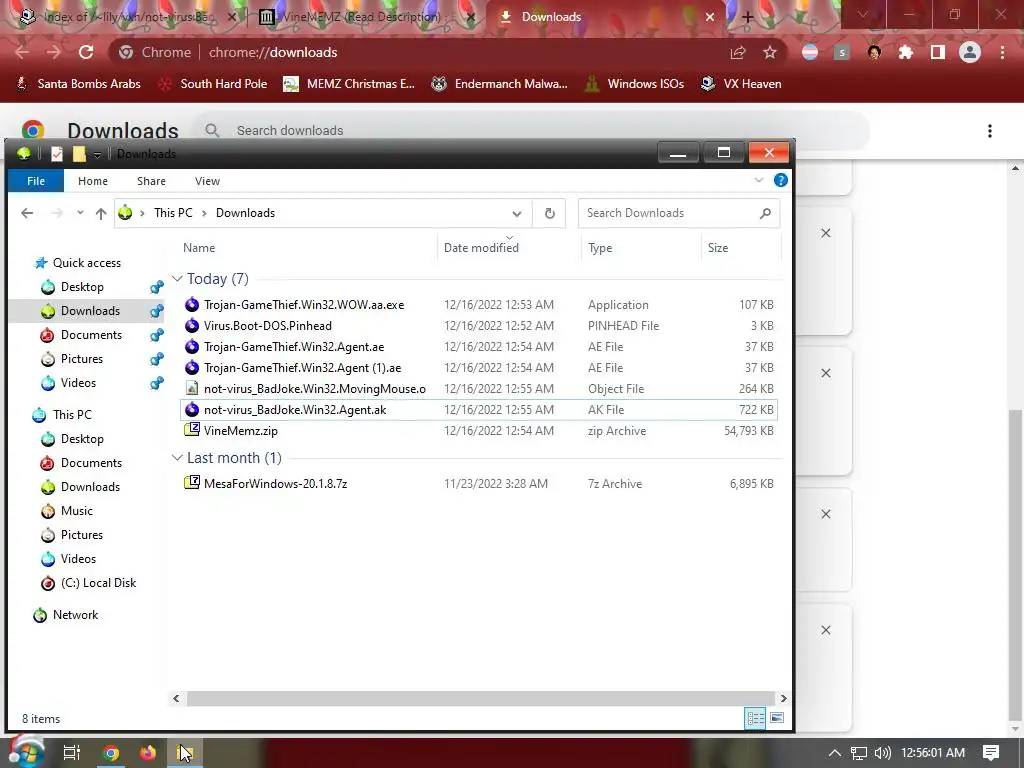The image size is (1024, 768).
Task: Open Pictures under Quick access
Action: click(x=82, y=359)
